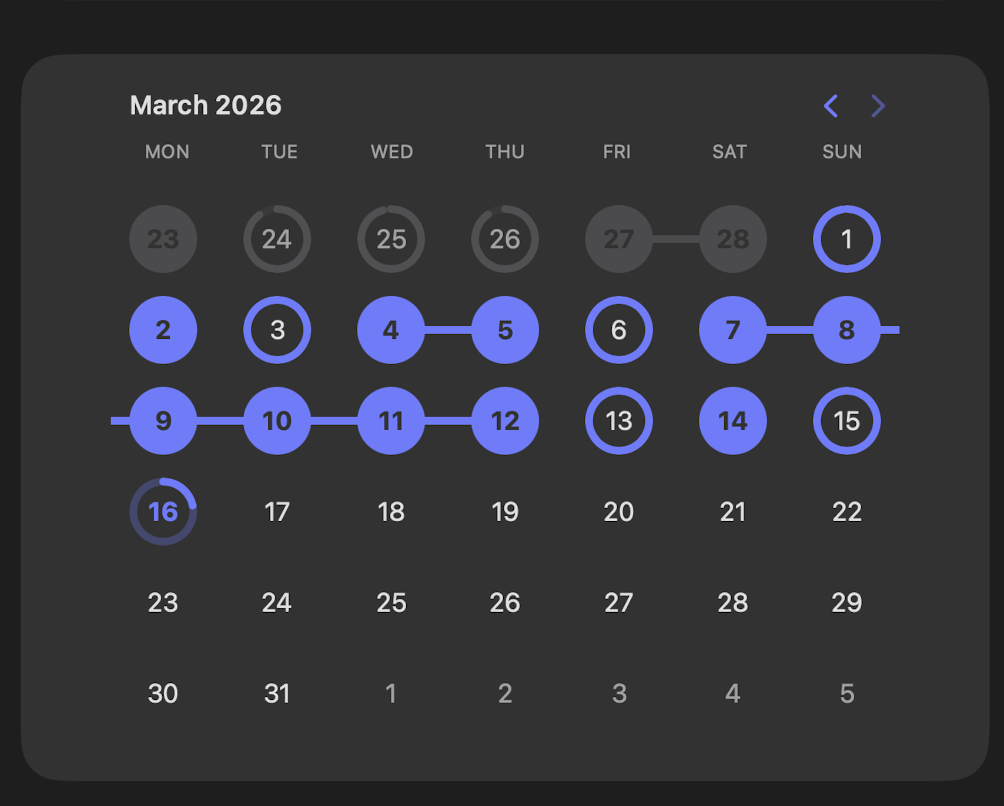Pick next month's trailing day 5

pos(847,693)
